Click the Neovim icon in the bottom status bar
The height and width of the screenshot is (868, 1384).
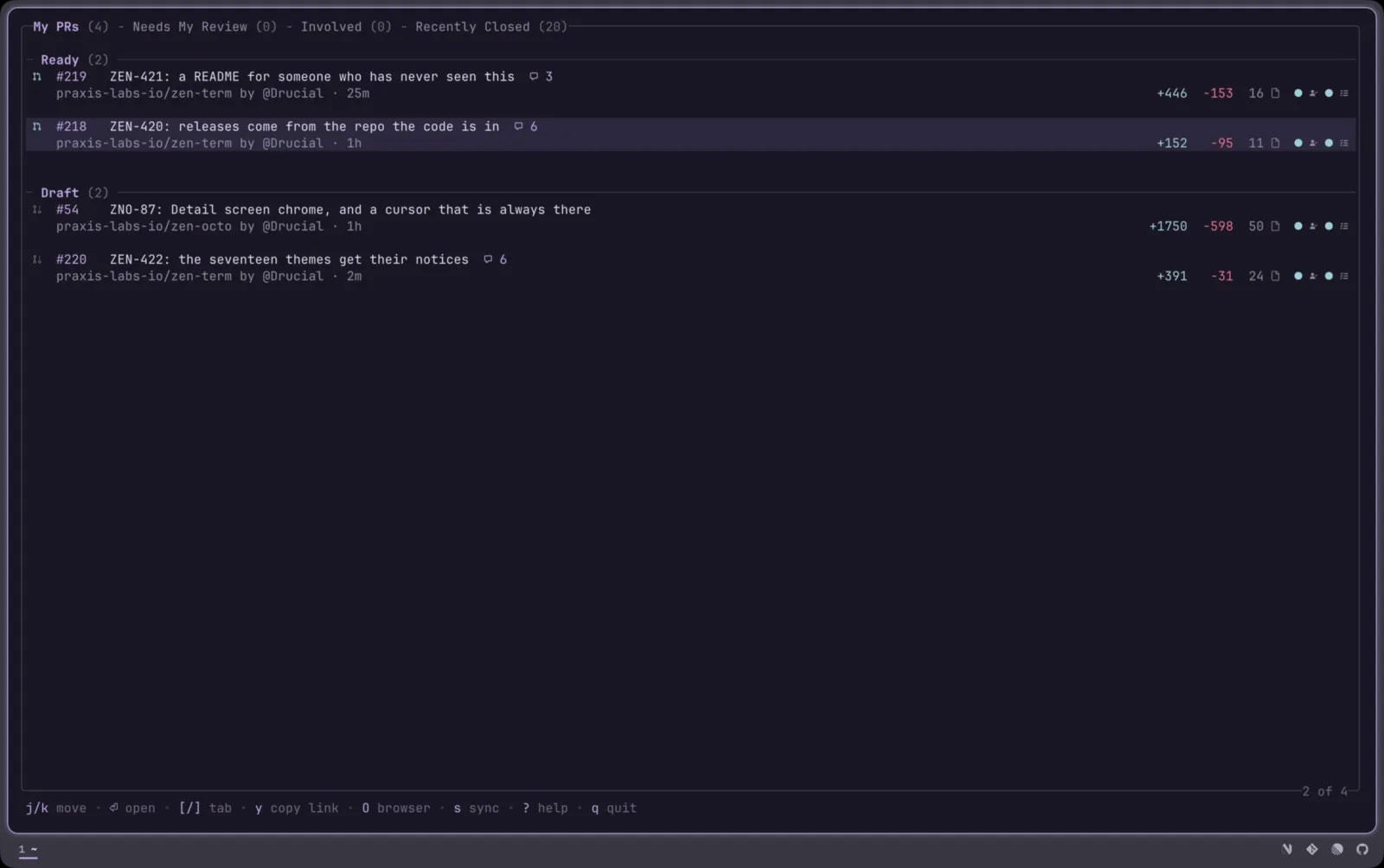coord(1287,849)
